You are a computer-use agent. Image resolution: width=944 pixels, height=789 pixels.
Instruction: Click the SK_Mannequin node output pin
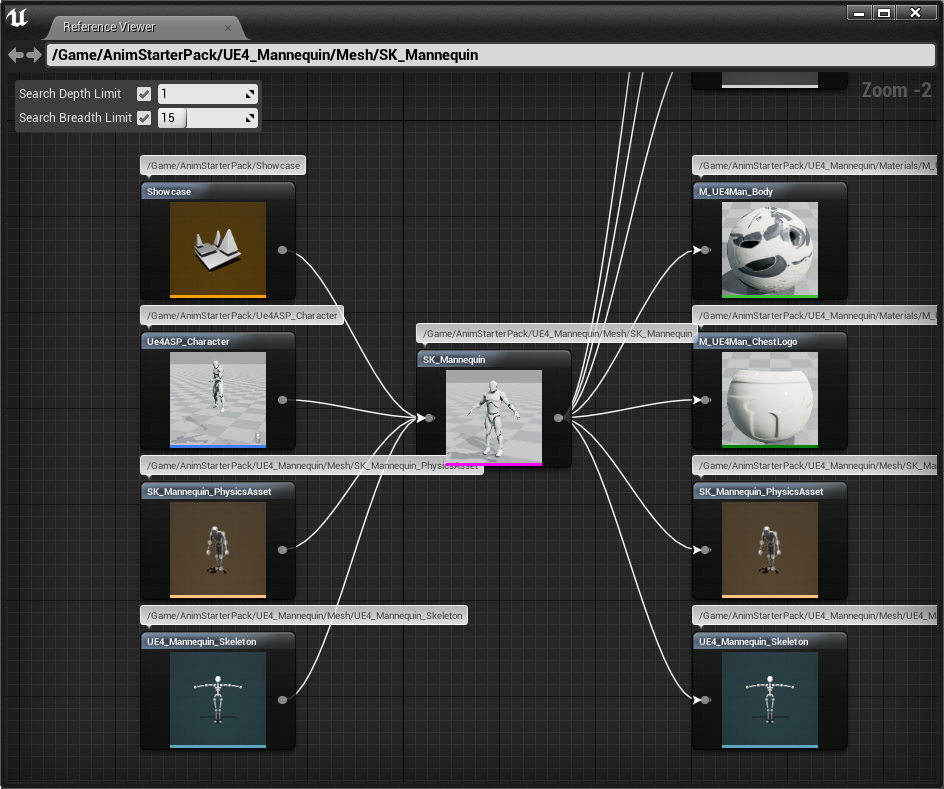559,418
